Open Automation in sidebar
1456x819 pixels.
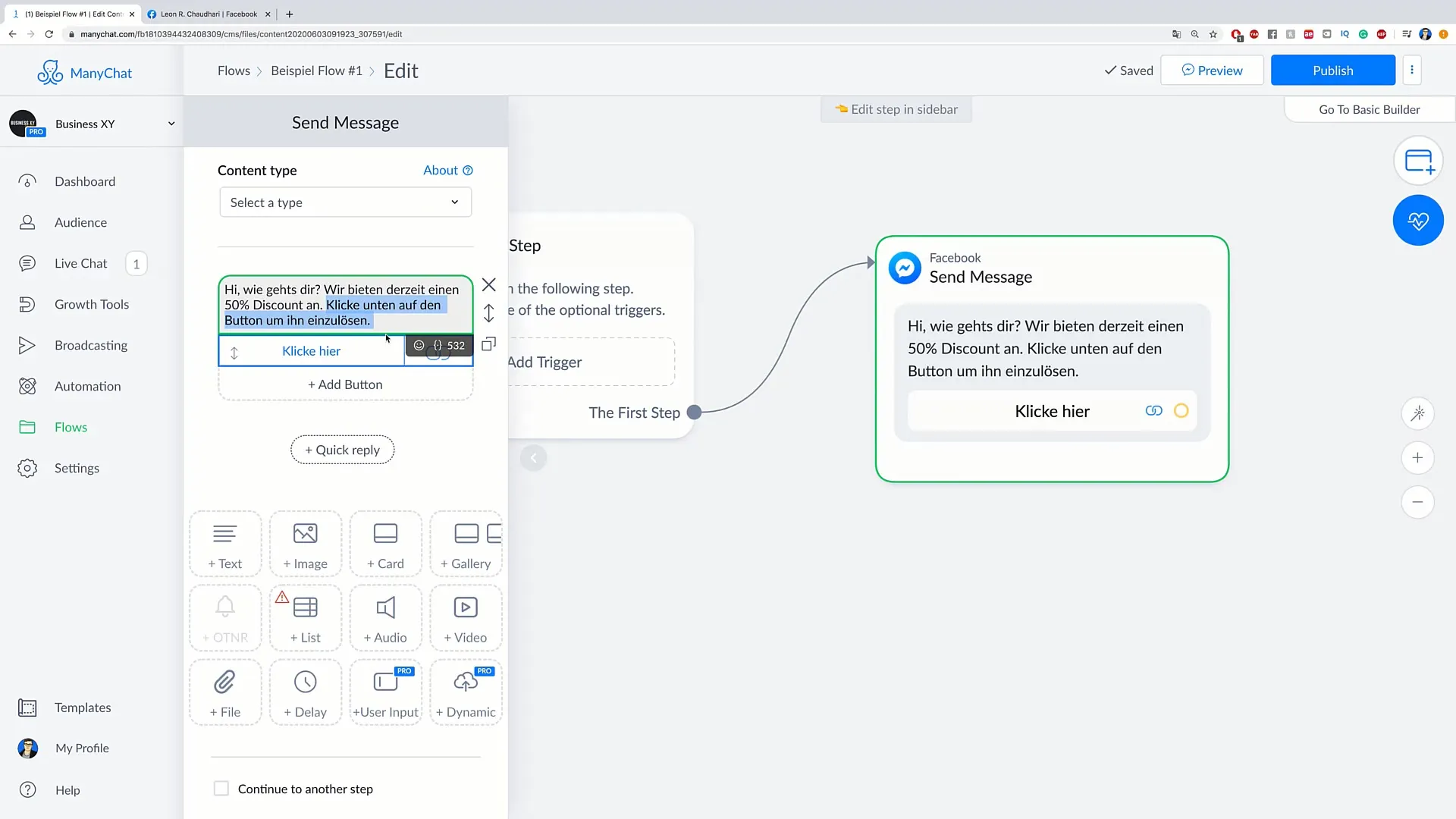click(87, 386)
